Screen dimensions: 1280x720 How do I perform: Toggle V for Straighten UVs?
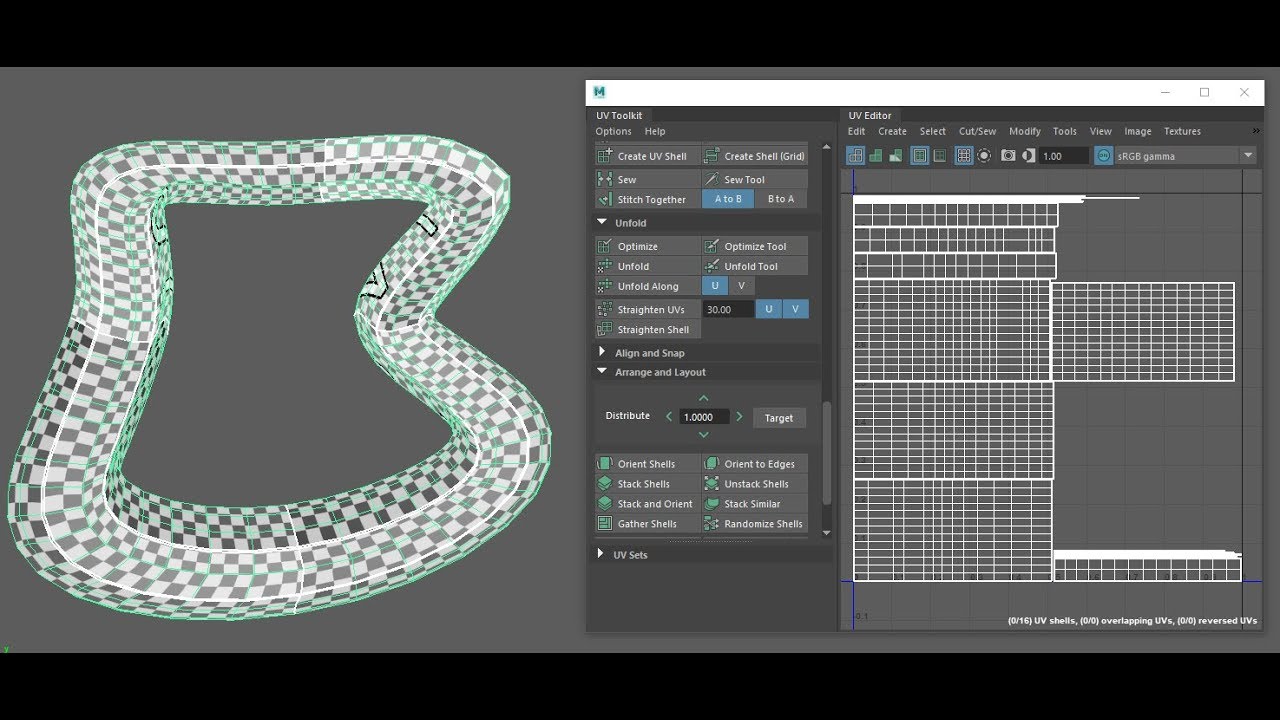pos(795,309)
